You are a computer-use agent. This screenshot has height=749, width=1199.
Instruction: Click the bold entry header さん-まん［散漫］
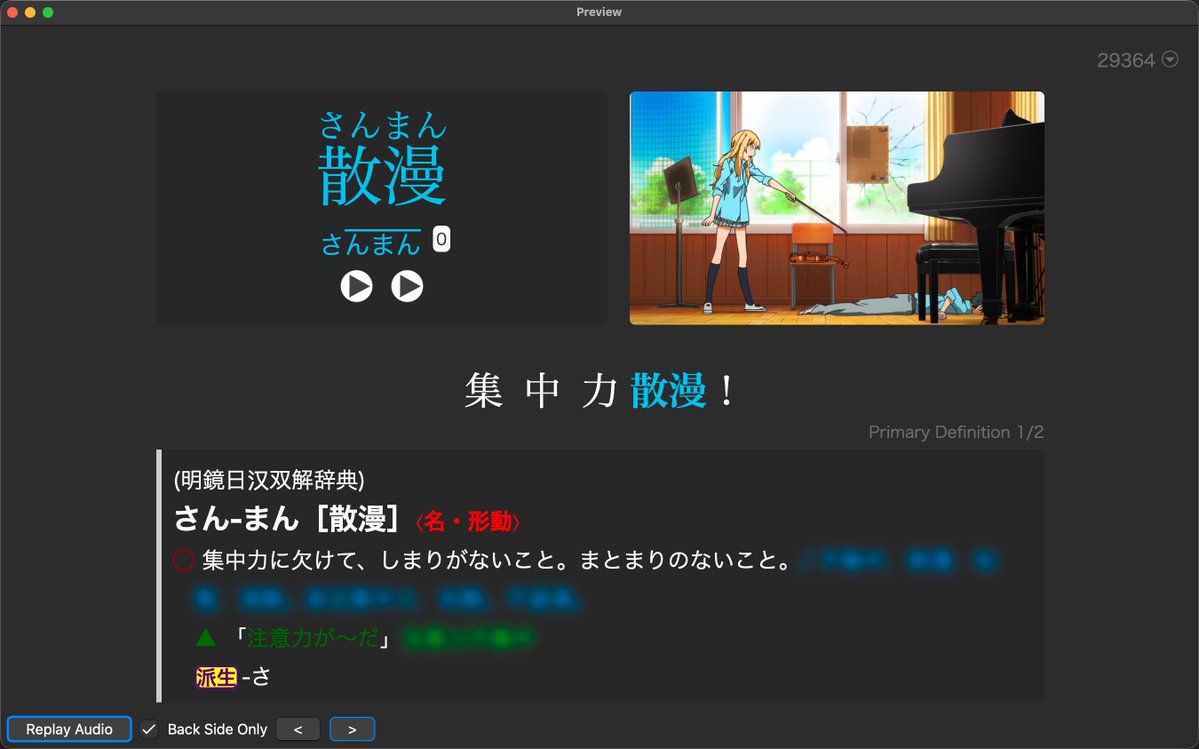[x=288, y=519]
